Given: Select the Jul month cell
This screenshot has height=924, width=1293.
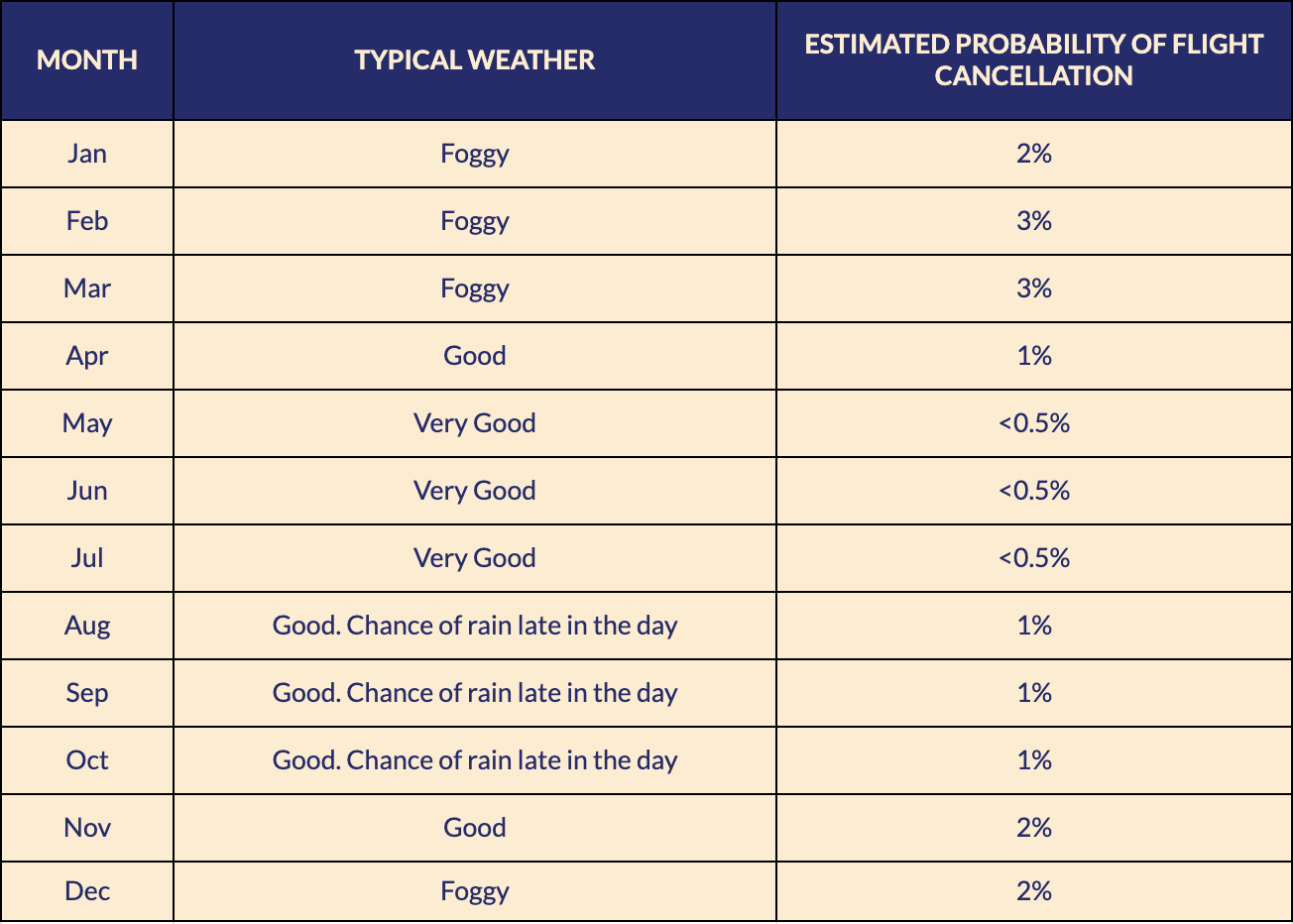Looking at the screenshot, I should point(87,558).
